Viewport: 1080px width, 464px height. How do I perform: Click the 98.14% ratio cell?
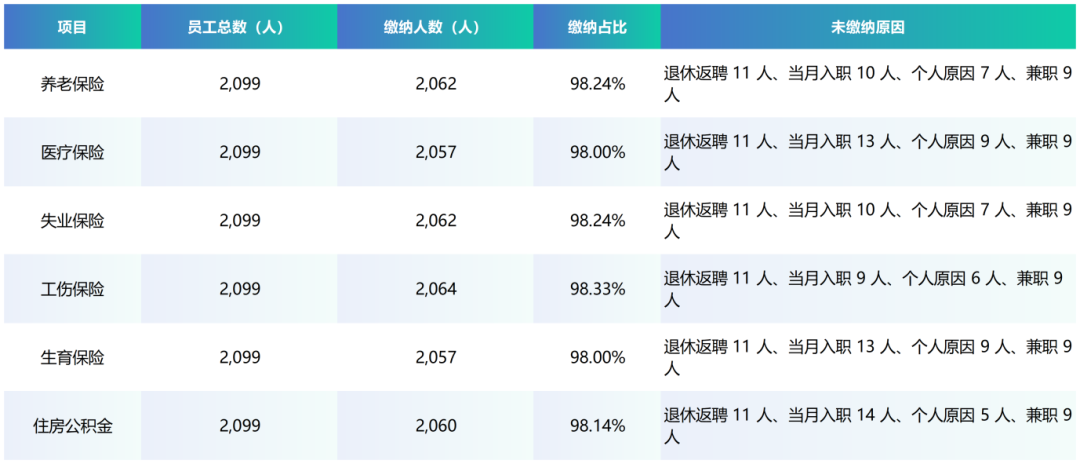(x=596, y=425)
